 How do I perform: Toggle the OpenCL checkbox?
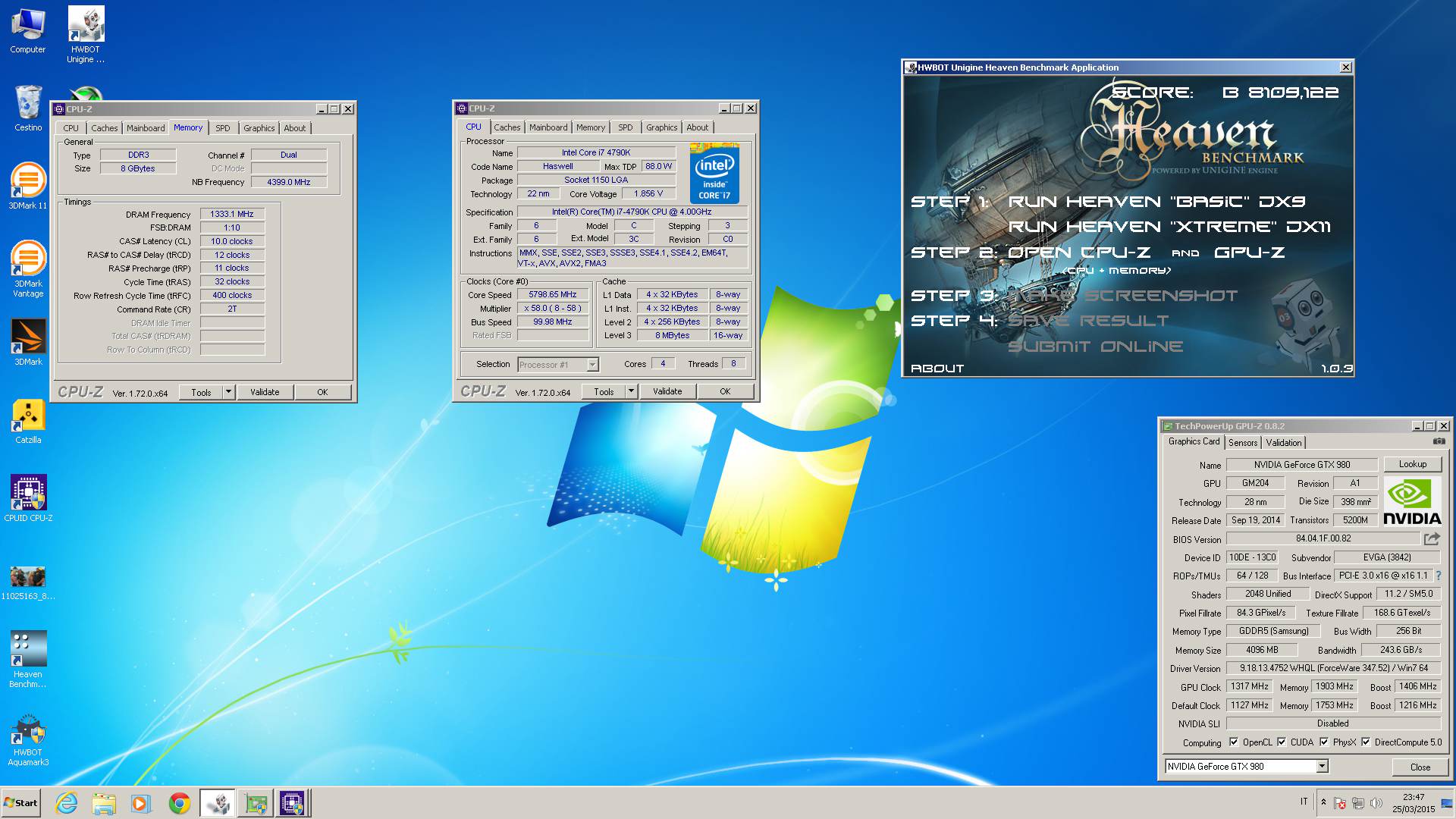tap(1234, 742)
